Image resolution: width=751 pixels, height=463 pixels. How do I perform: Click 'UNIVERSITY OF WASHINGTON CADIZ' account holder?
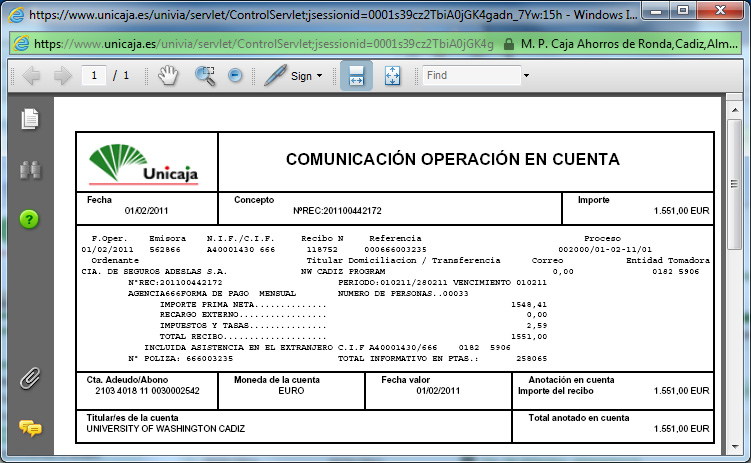[x=166, y=429]
